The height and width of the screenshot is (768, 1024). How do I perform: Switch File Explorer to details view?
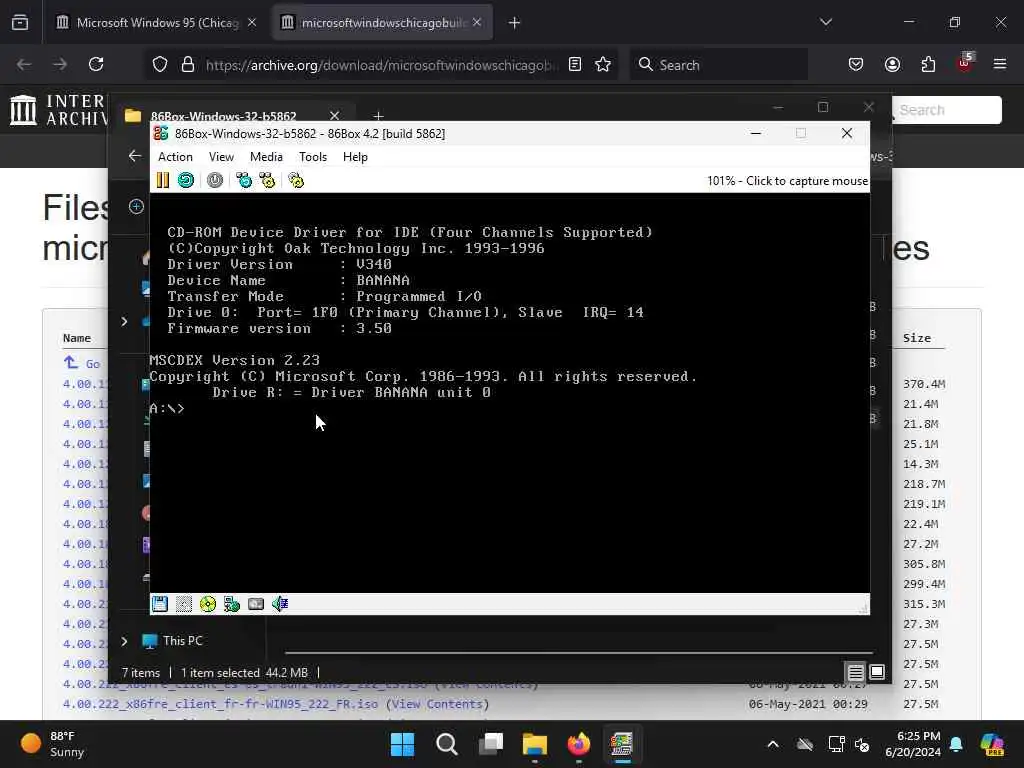[855, 672]
